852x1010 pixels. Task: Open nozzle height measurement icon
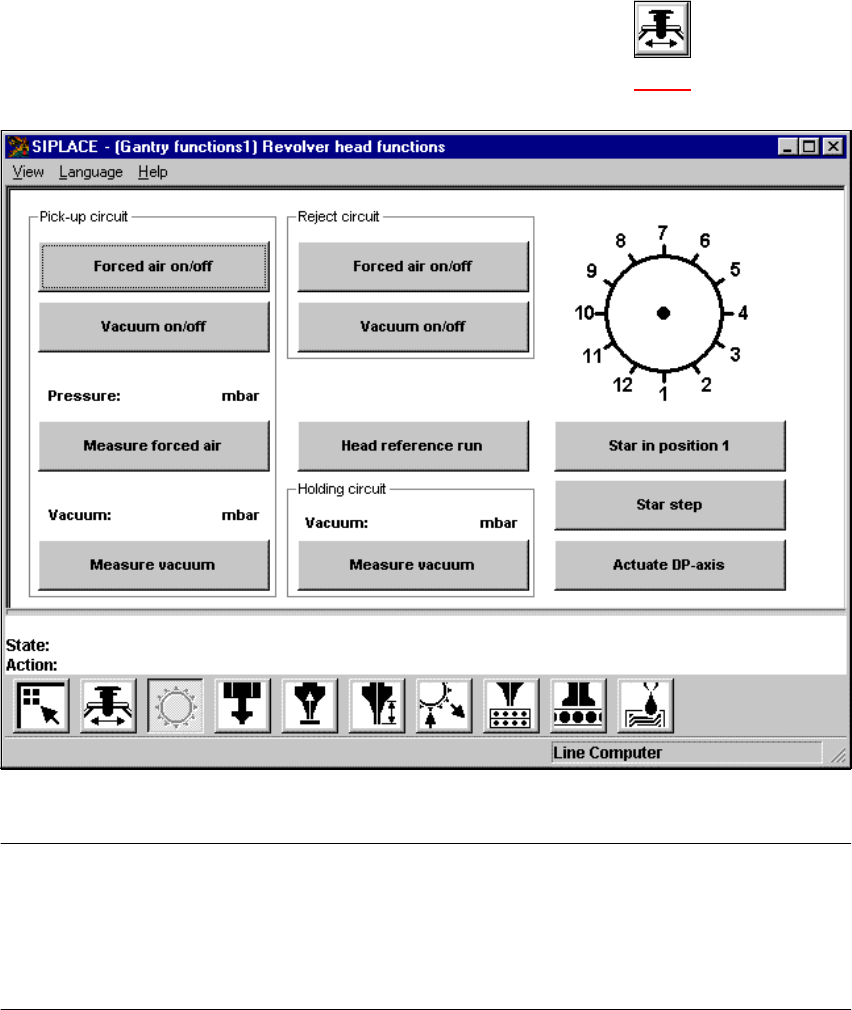[x=377, y=706]
